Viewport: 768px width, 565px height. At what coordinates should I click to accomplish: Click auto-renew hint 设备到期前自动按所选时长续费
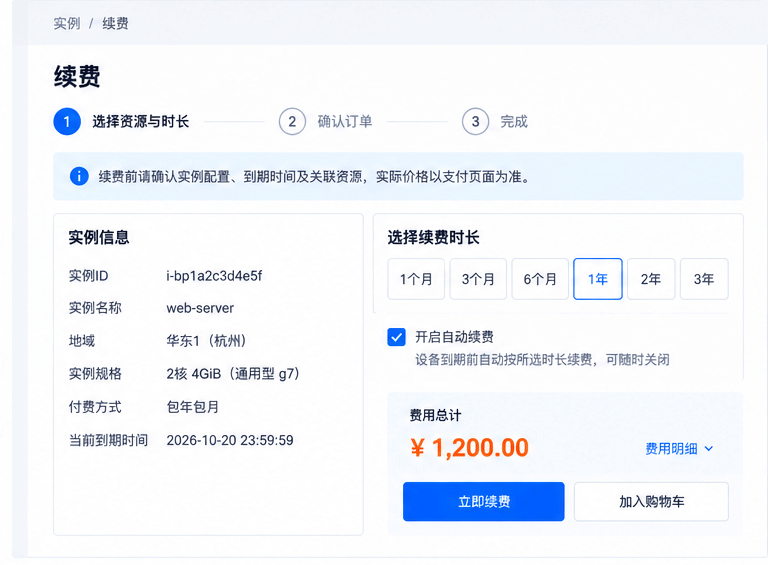(504, 360)
